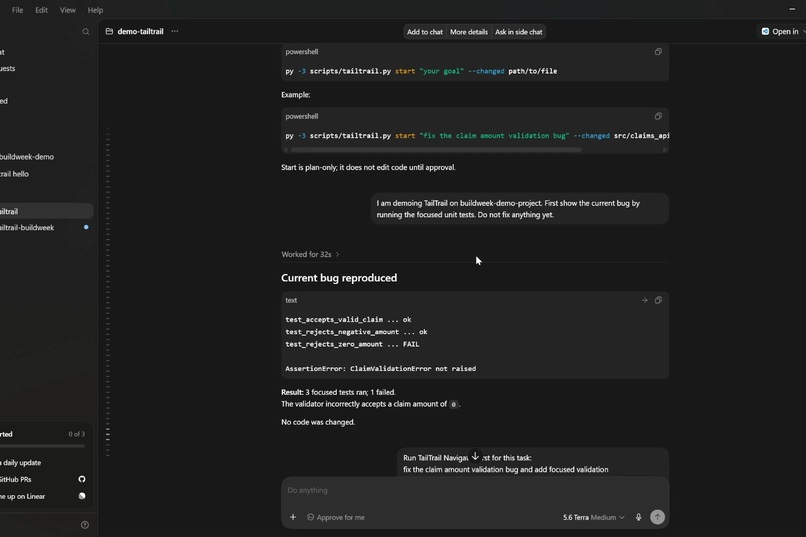
Task: Click the 'Do anything' input field
Action: coord(475,490)
